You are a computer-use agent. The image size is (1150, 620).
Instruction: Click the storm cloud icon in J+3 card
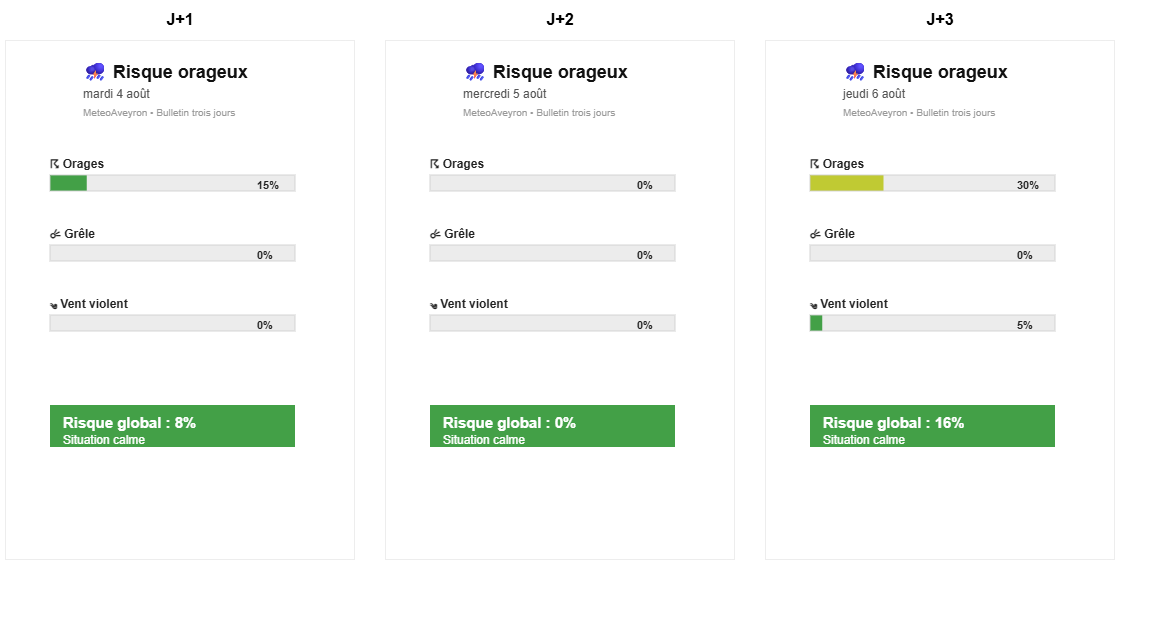[x=854, y=71]
